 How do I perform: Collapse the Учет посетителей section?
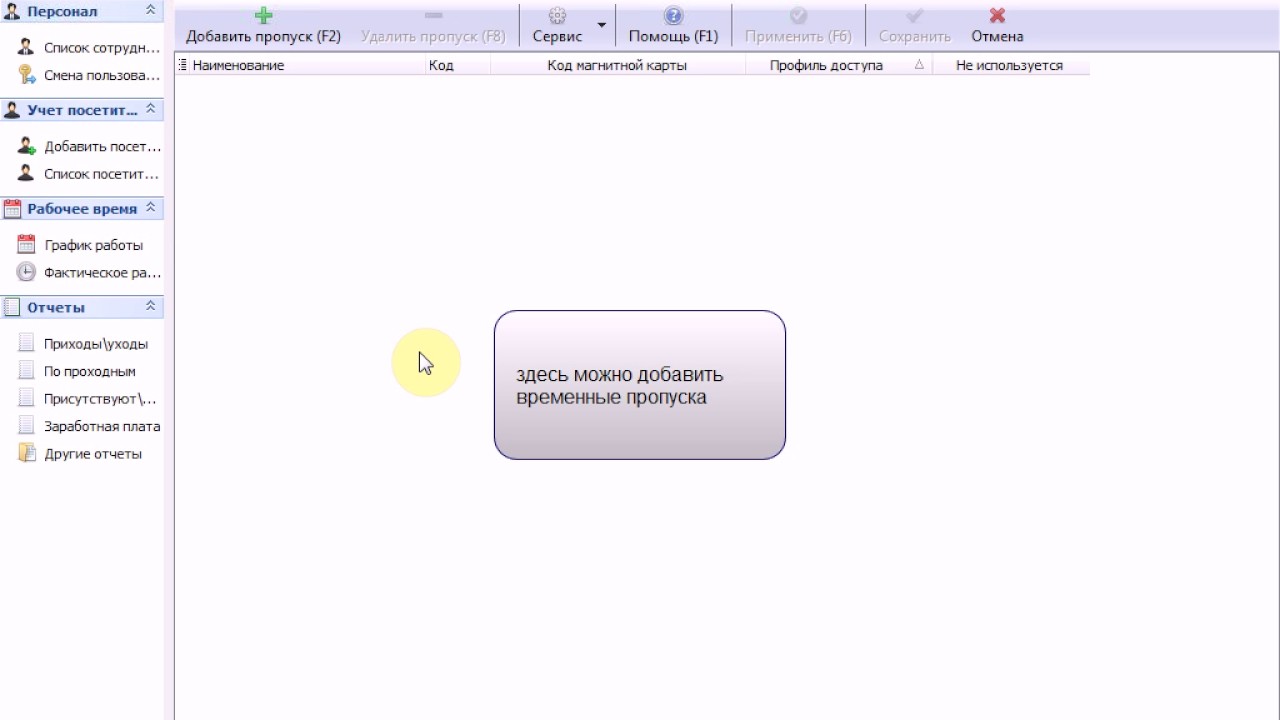tap(150, 109)
